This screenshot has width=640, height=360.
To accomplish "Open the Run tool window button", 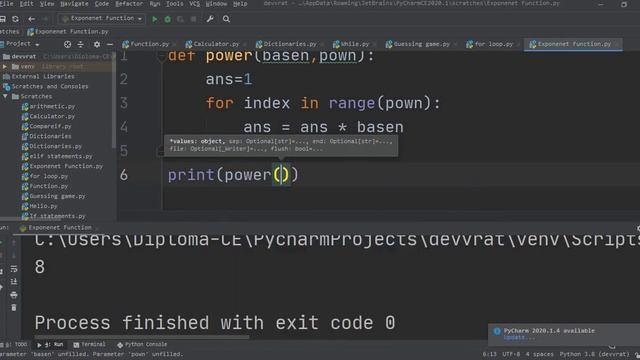I will 50,344.
